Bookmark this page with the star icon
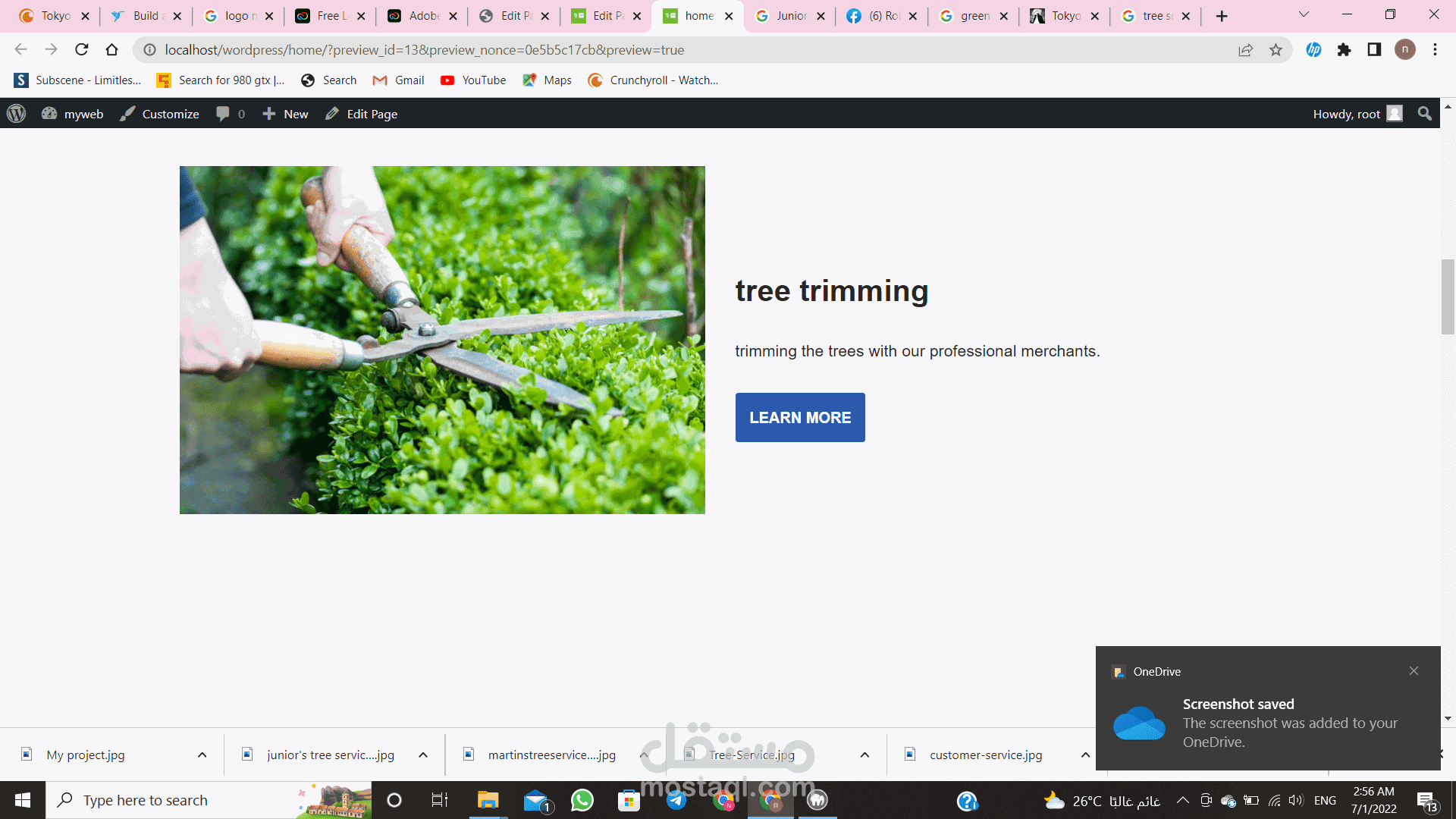The width and height of the screenshot is (1456, 819). pos(1276,50)
